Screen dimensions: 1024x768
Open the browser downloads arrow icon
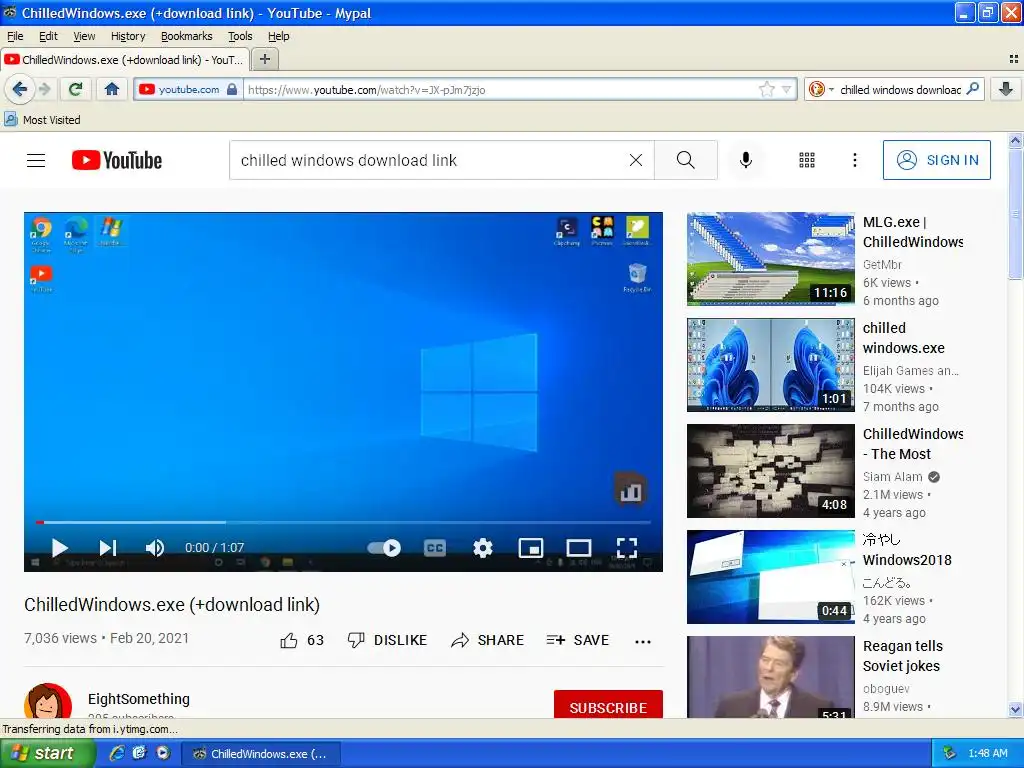(x=1006, y=89)
